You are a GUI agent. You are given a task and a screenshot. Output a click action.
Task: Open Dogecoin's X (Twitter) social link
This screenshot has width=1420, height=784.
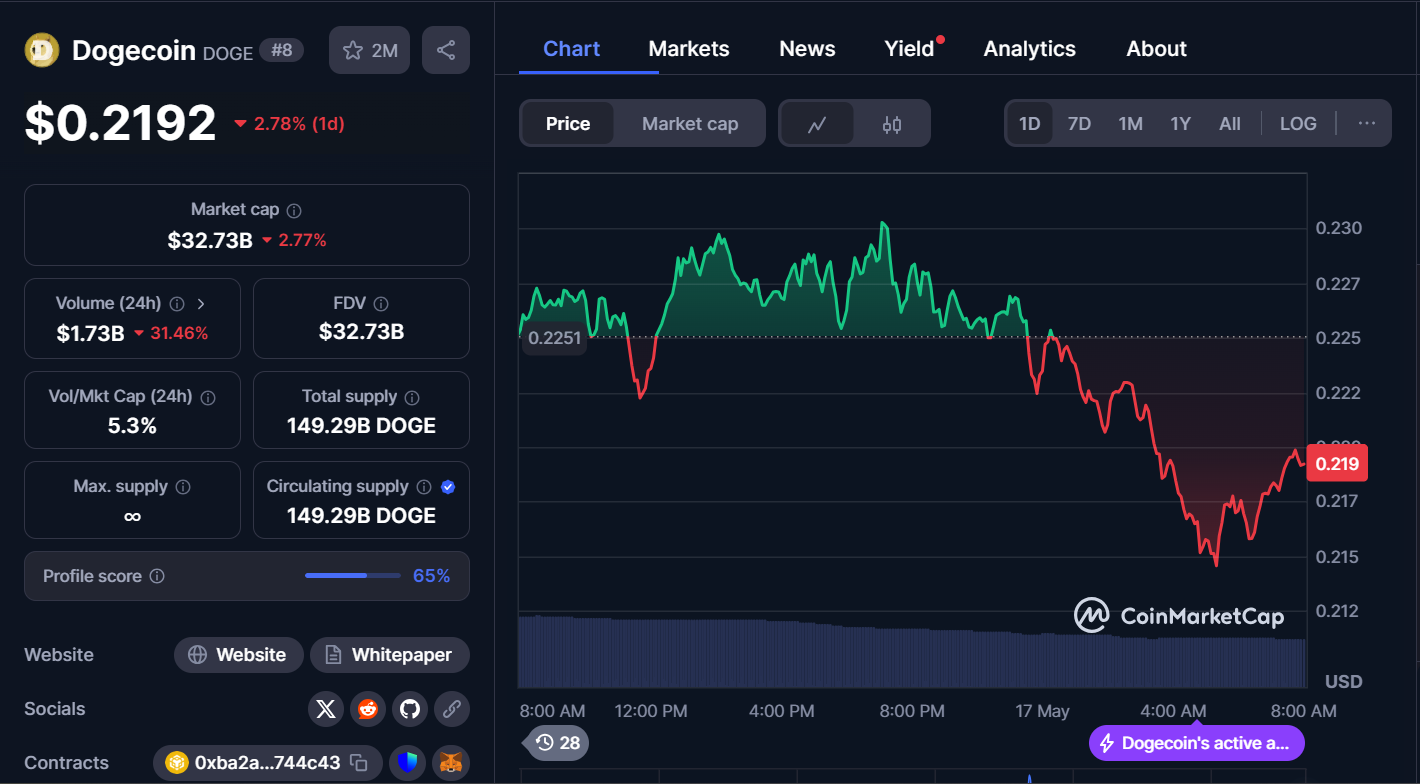(325, 709)
